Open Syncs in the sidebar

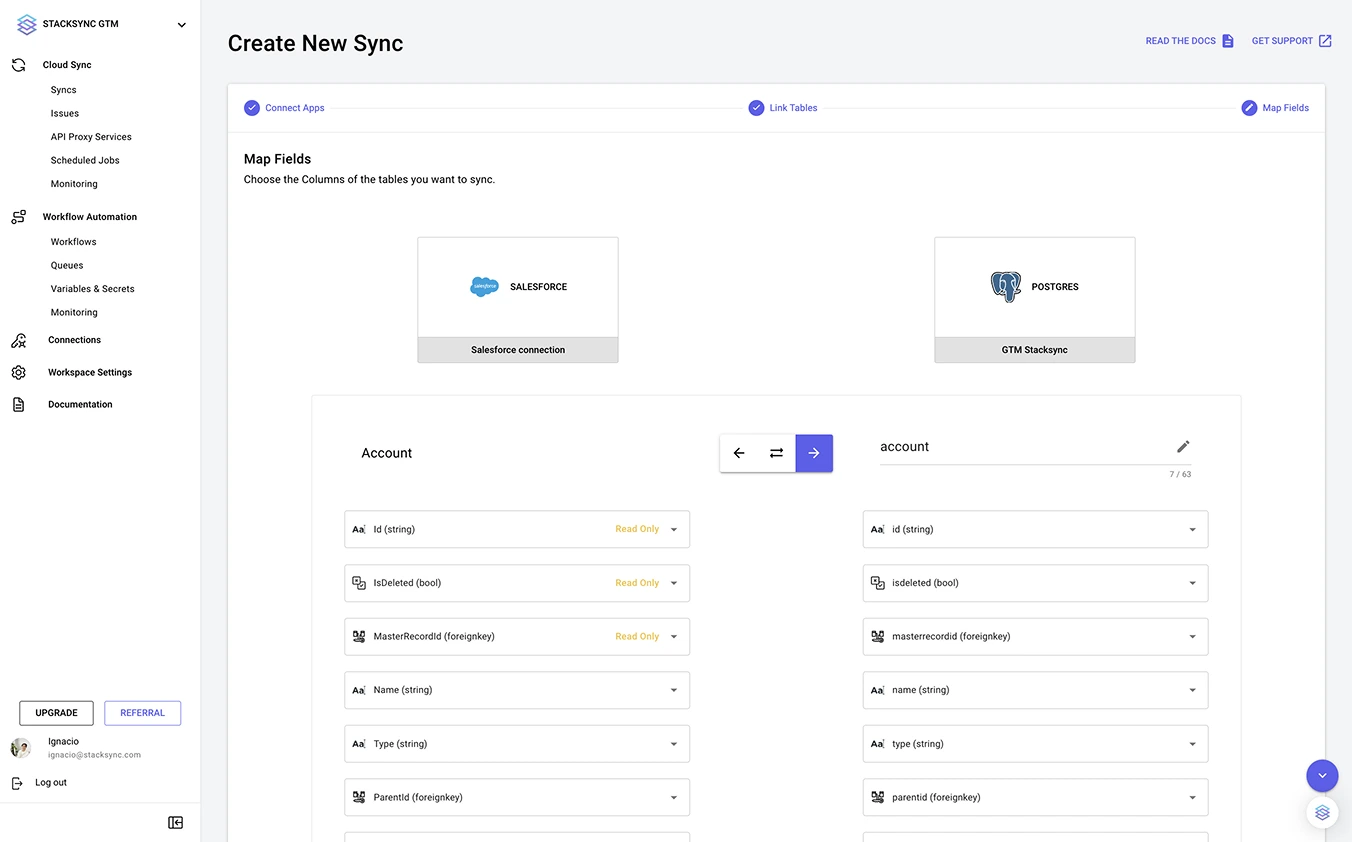(63, 90)
